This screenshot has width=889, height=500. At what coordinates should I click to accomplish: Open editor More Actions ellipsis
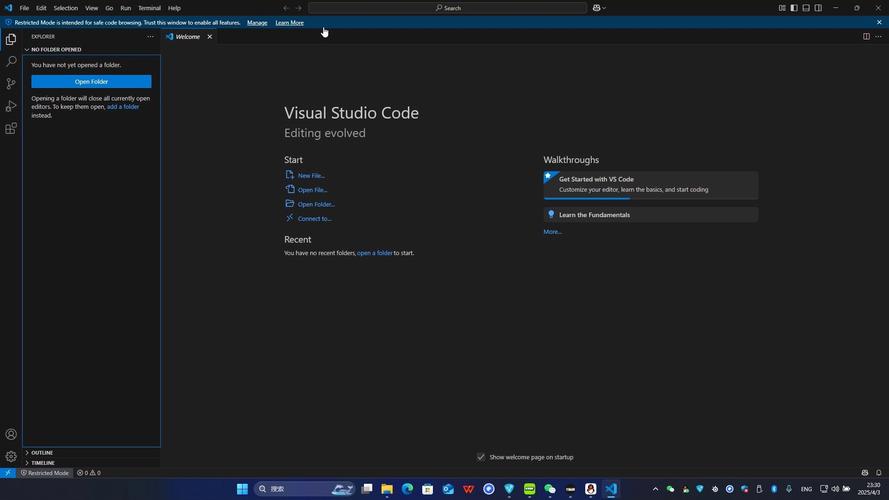click(878, 36)
